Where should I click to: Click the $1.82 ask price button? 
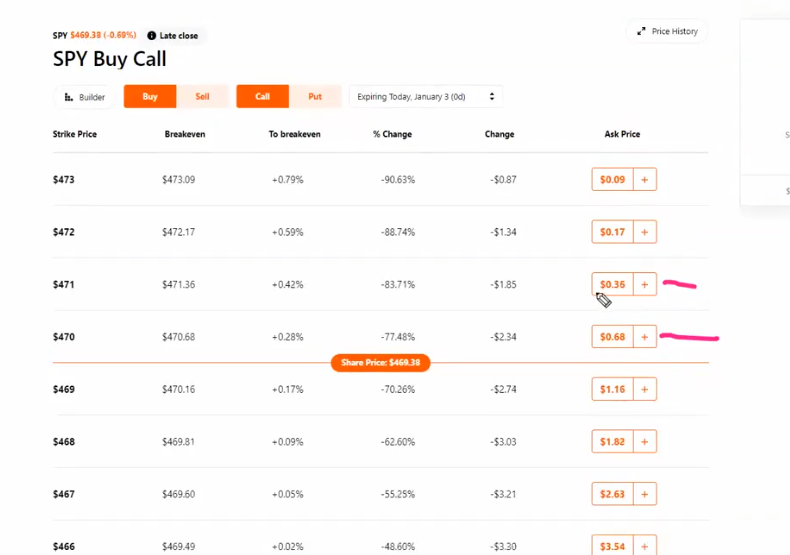pos(612,441)
